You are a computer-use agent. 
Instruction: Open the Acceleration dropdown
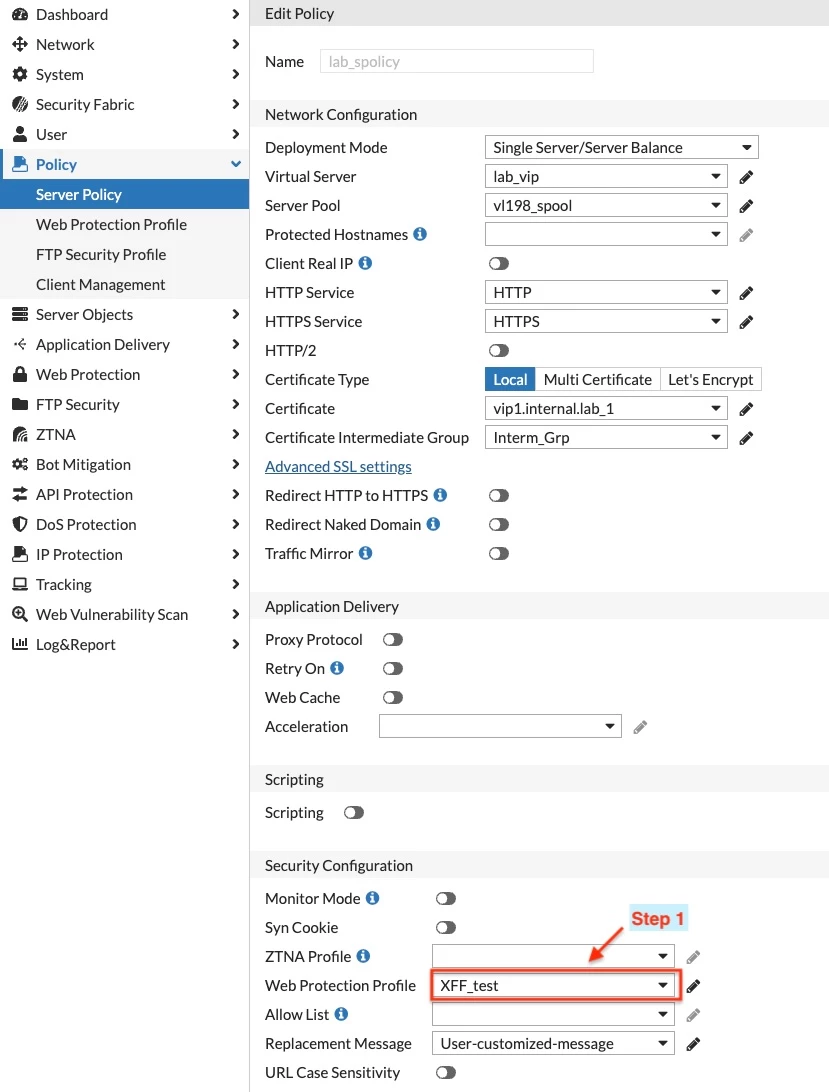point(500,726)
